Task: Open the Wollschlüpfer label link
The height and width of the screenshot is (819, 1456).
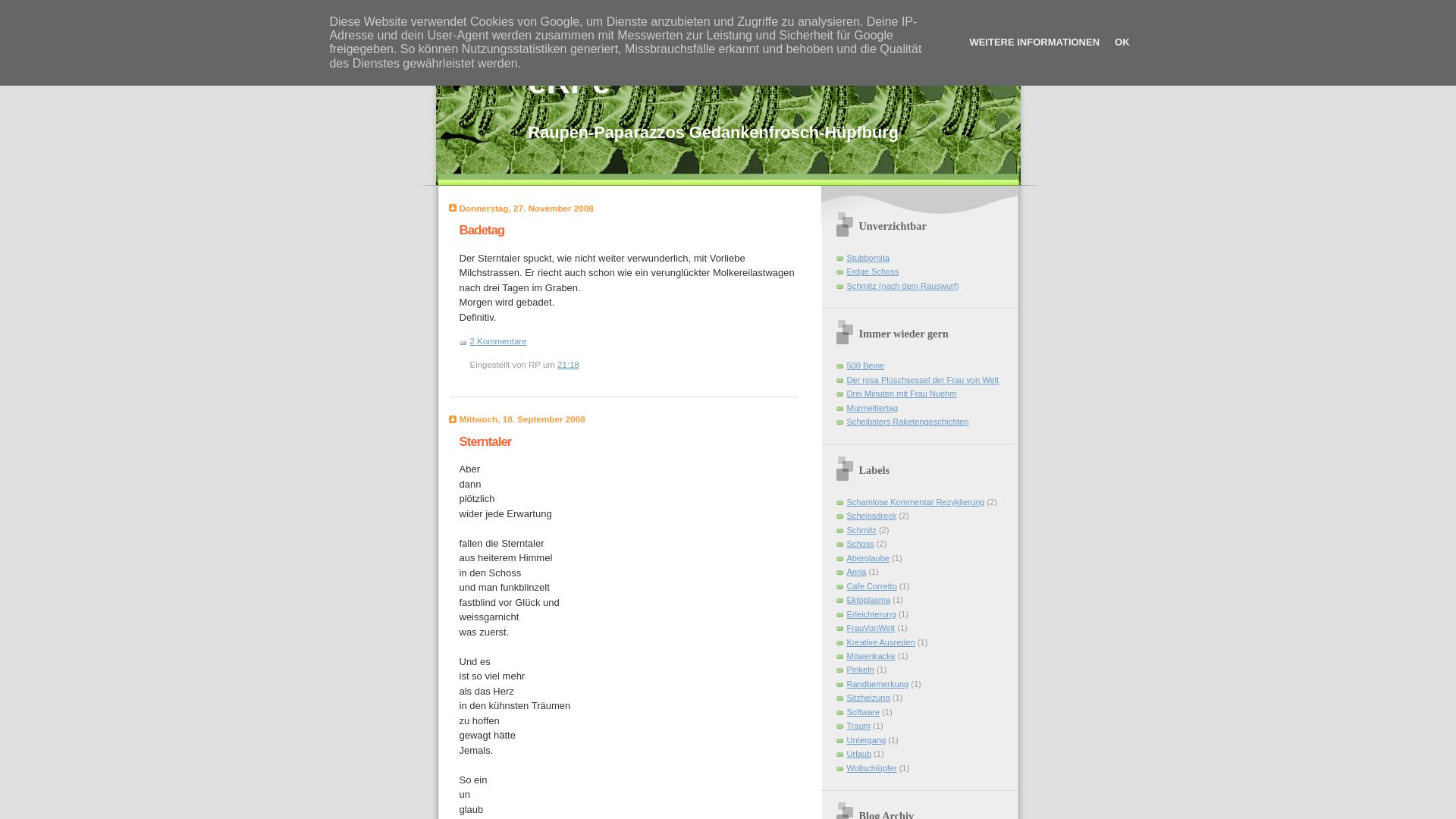Action: coord(871,769)
